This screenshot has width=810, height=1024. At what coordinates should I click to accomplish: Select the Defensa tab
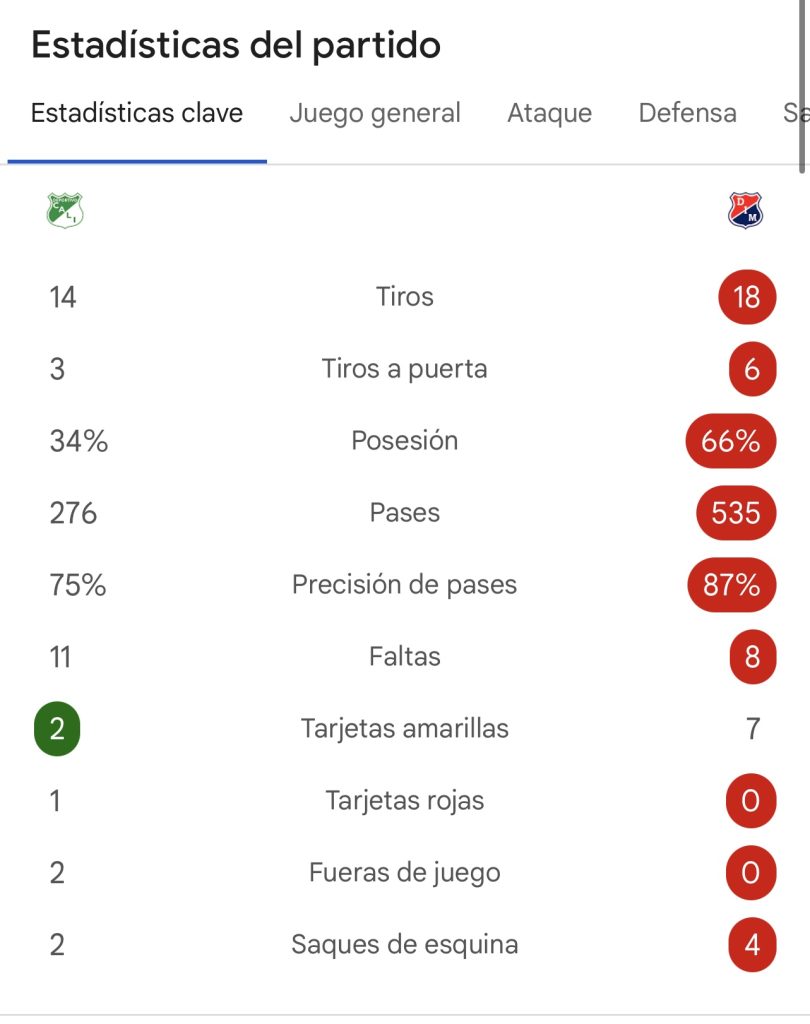pos(687,114)
